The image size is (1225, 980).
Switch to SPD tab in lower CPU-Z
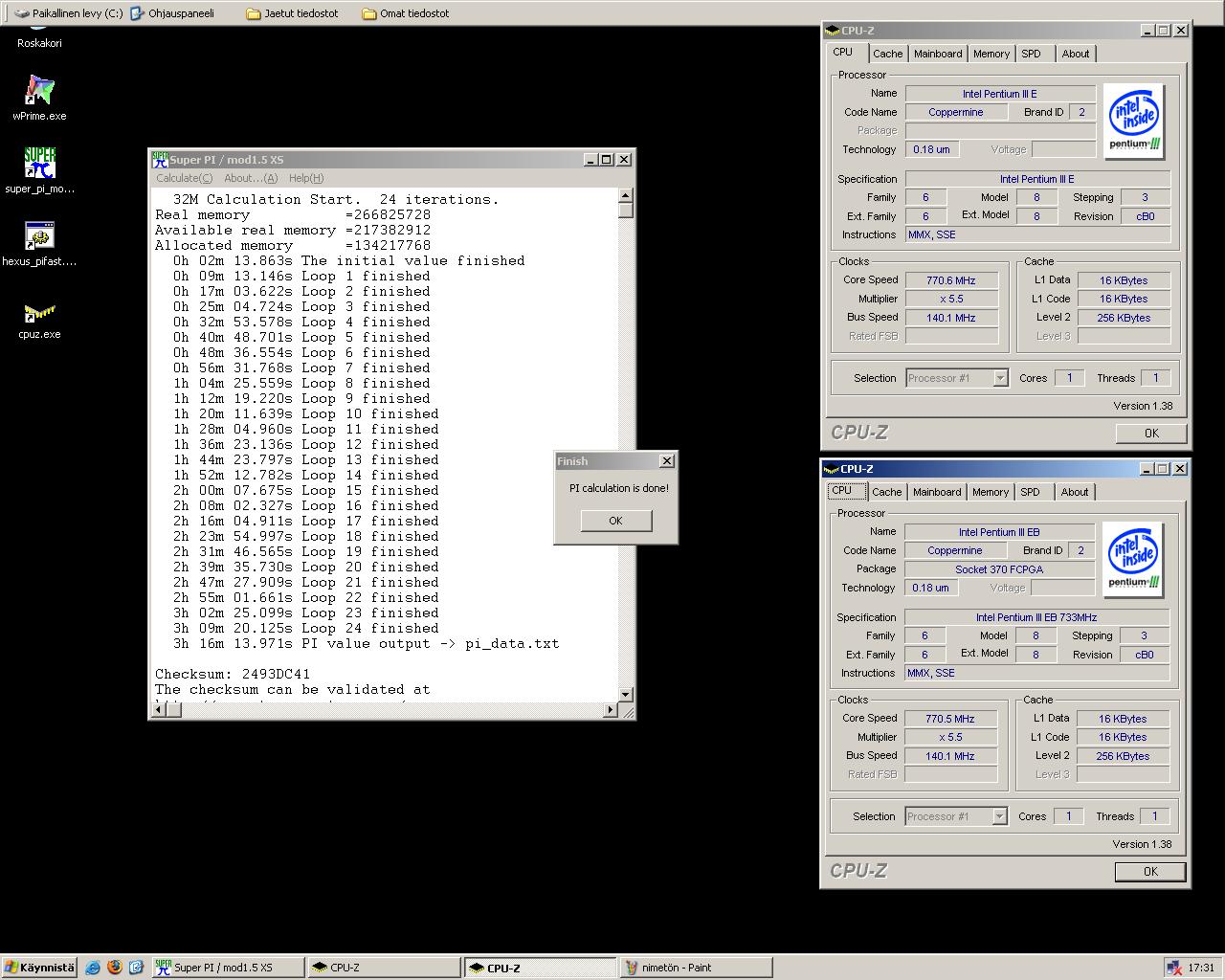pyautogui.click(x=1030, y=492)
